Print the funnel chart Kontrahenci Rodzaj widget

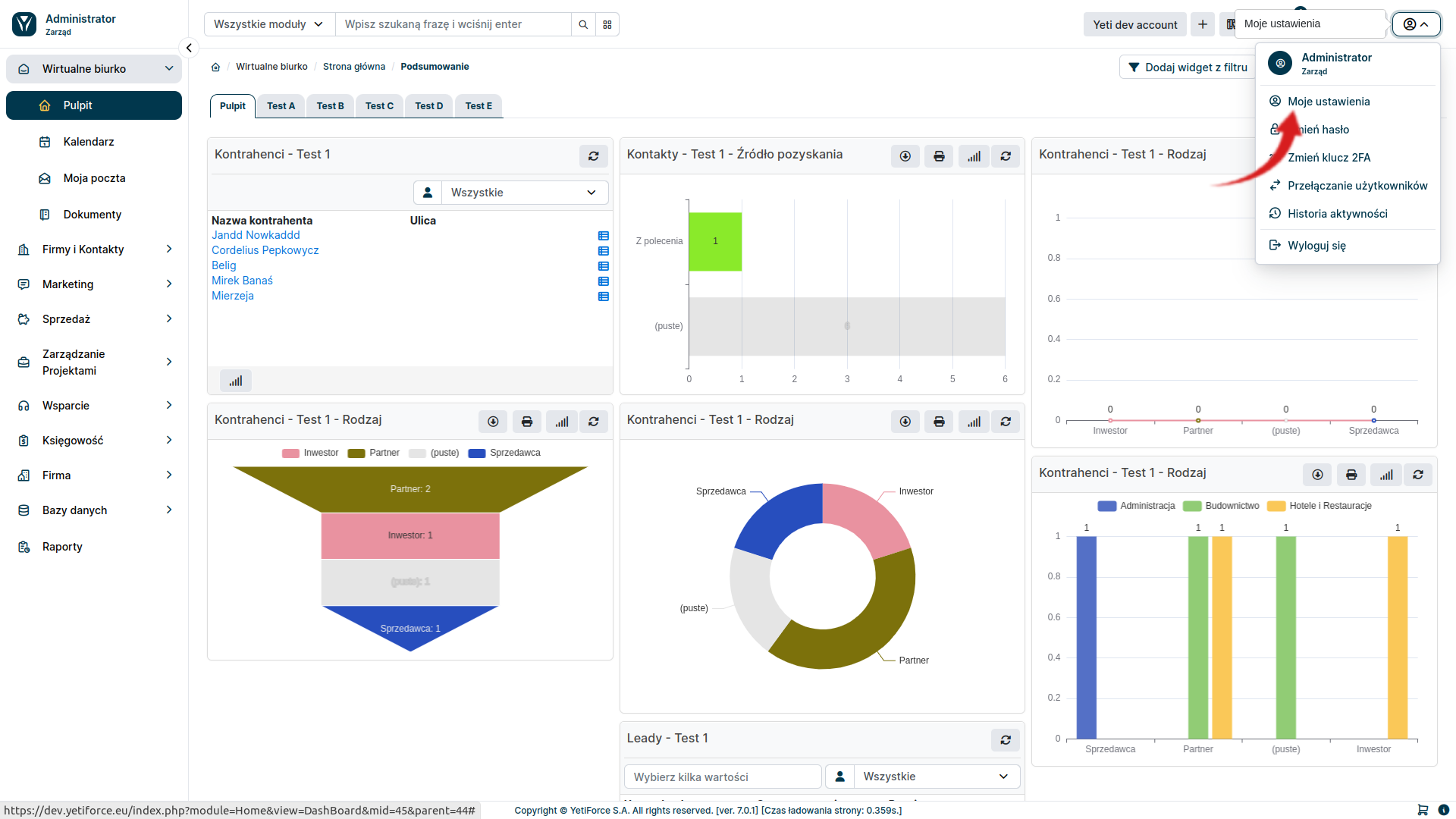527,422
